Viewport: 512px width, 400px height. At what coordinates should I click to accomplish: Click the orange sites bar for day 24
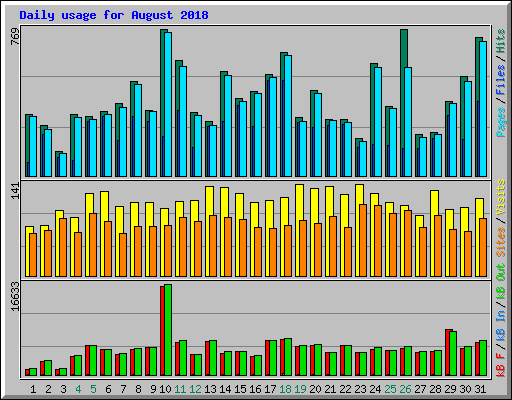coord(378,241)
